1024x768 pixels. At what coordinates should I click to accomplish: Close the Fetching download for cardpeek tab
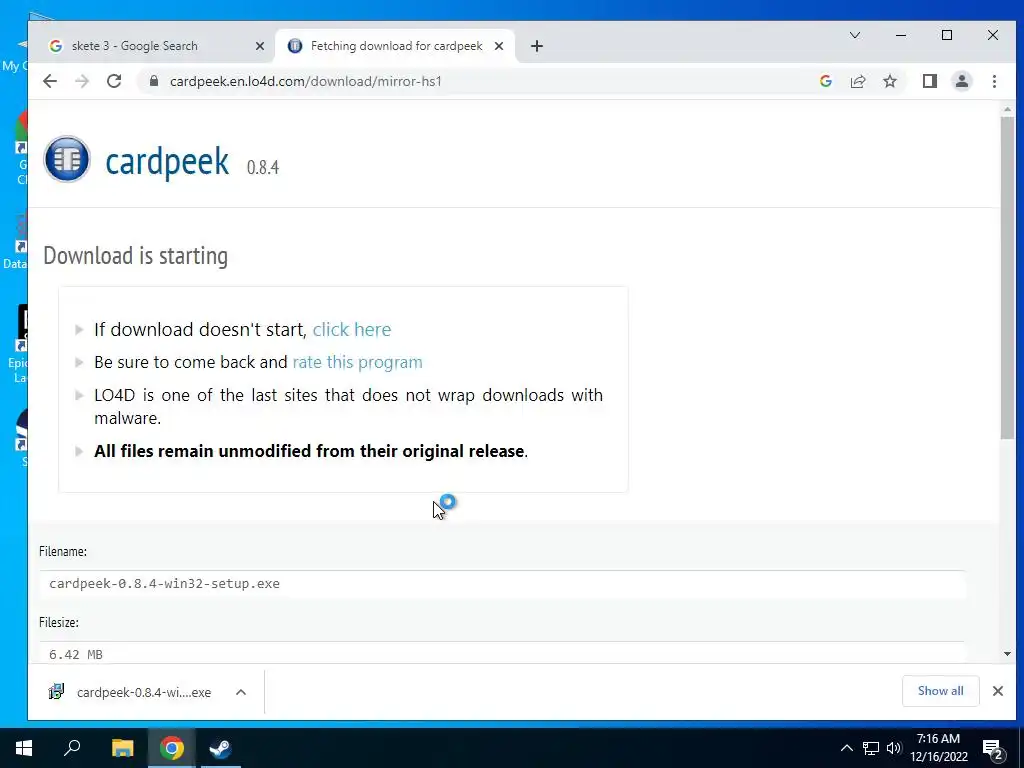[x=499, y=46]
